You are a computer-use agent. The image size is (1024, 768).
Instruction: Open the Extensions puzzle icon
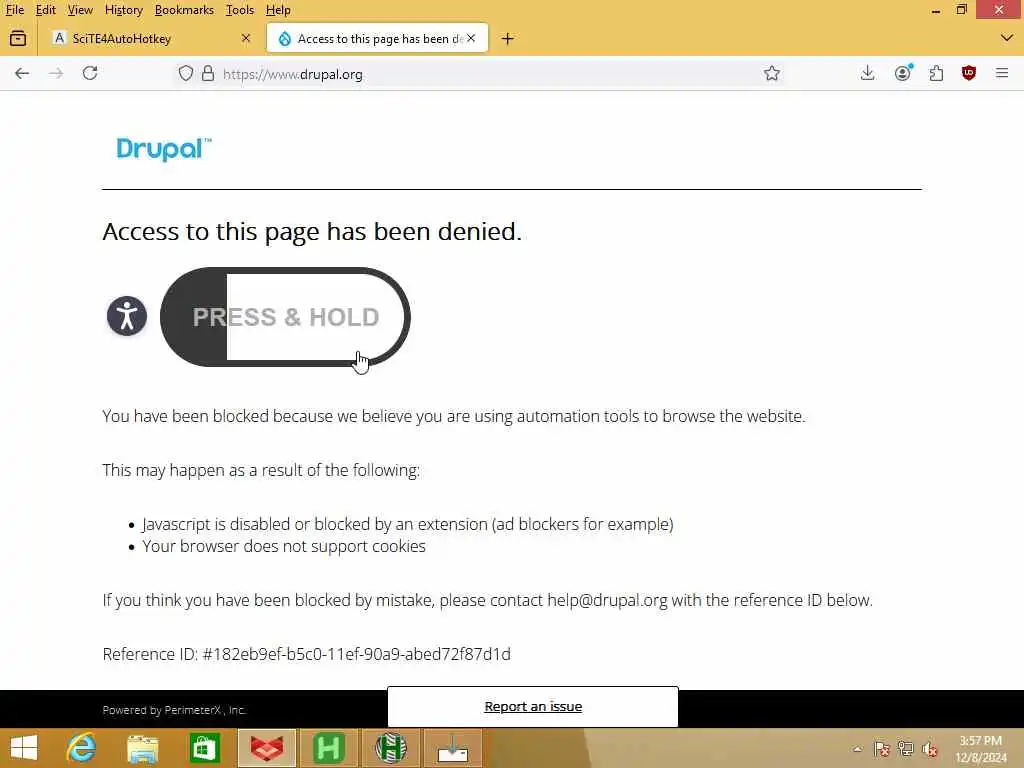click(x=936, y=73)
